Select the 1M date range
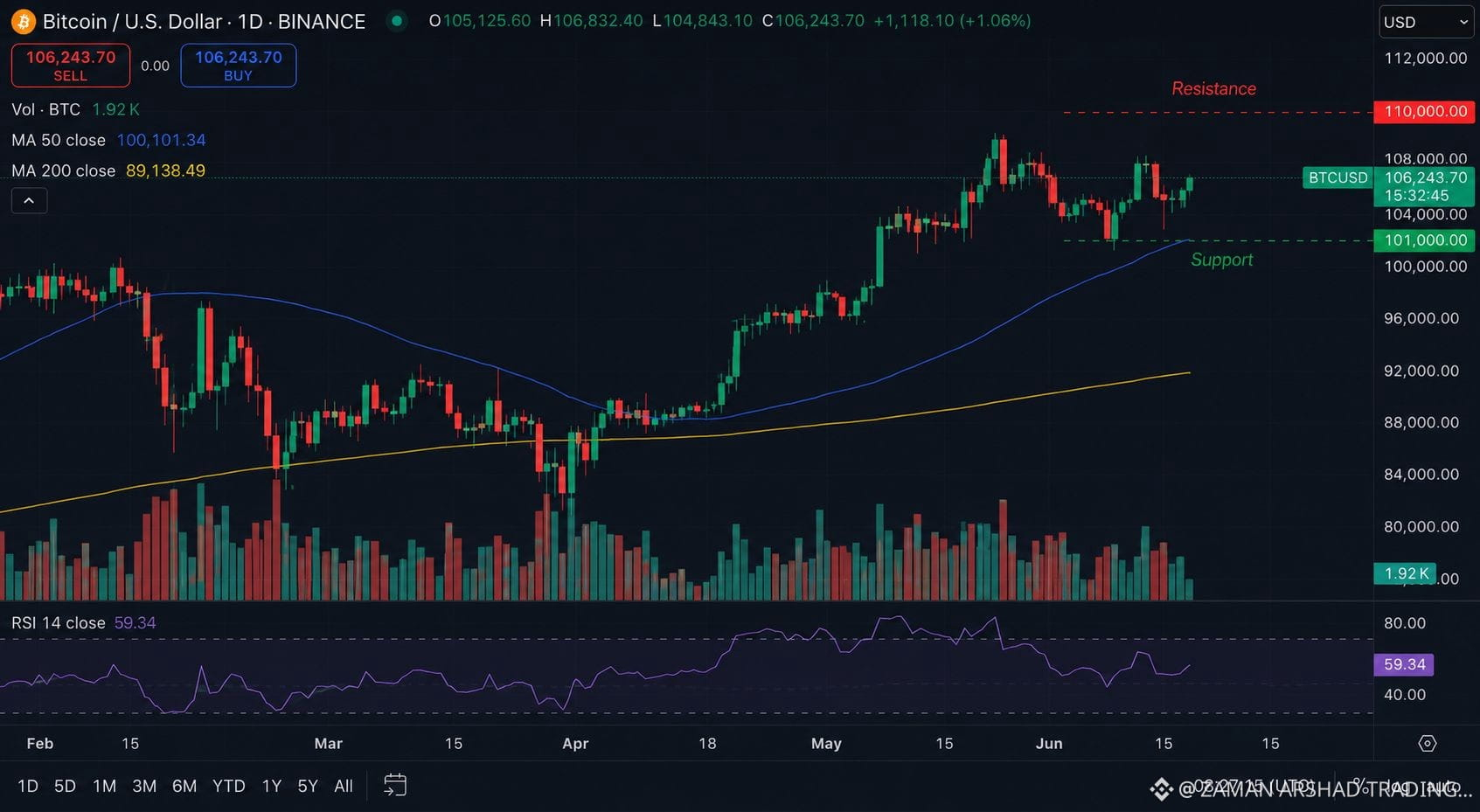 104,786
